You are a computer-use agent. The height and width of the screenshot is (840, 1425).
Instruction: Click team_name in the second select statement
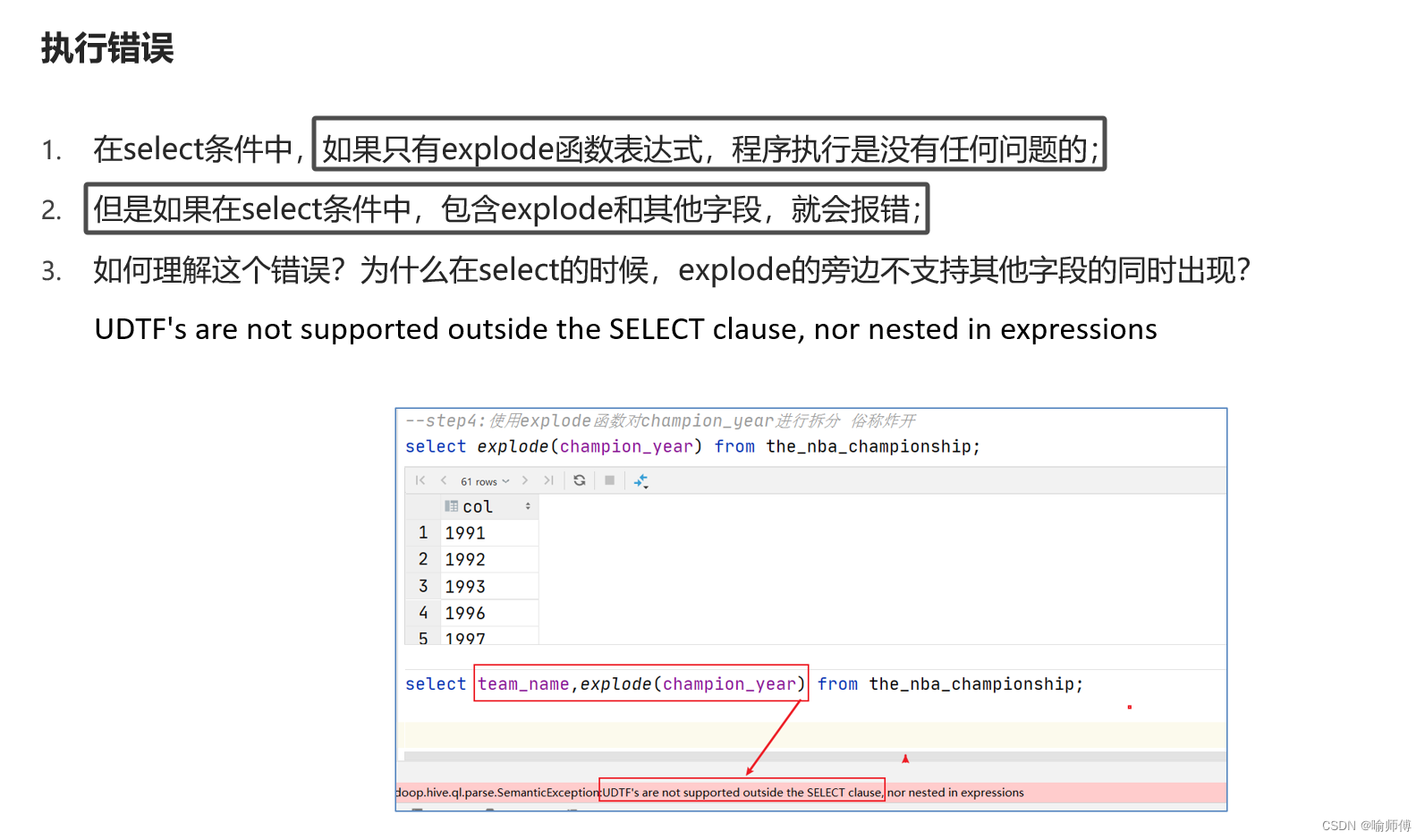pos(523,684)
